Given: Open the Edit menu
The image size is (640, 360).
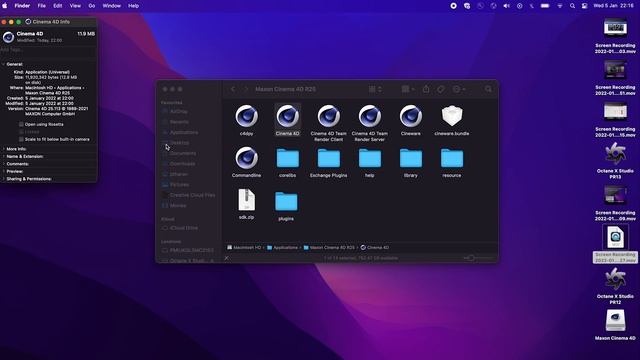Looking at the screenshot, I should point(58,6).
